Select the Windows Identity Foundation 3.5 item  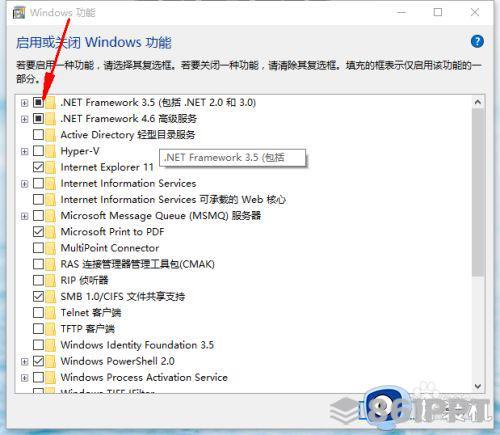pyautogui.click(x=137, y=345)
